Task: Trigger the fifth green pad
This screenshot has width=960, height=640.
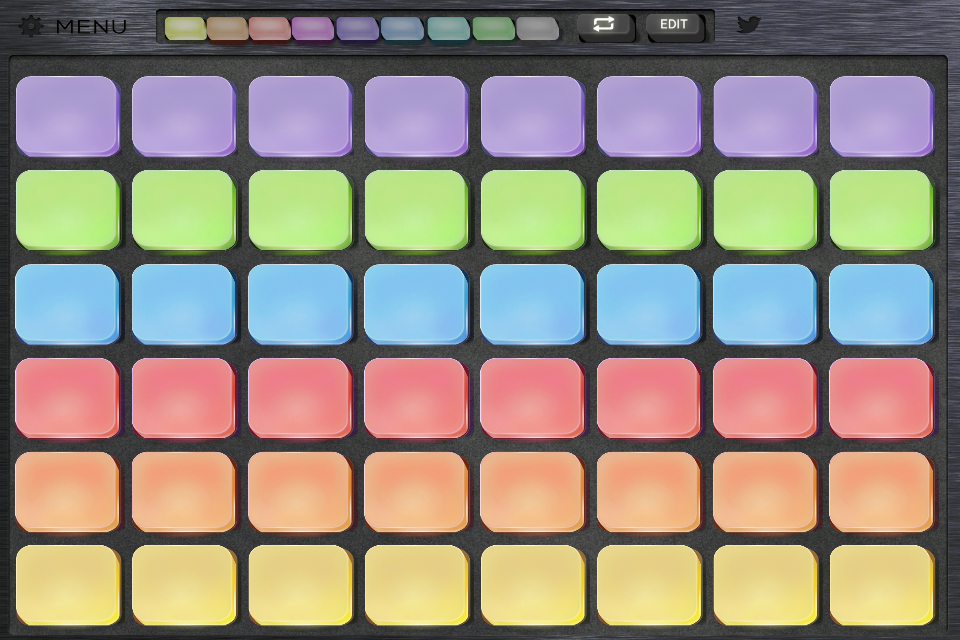Action: pyautogui.click(x=533, y=210)
